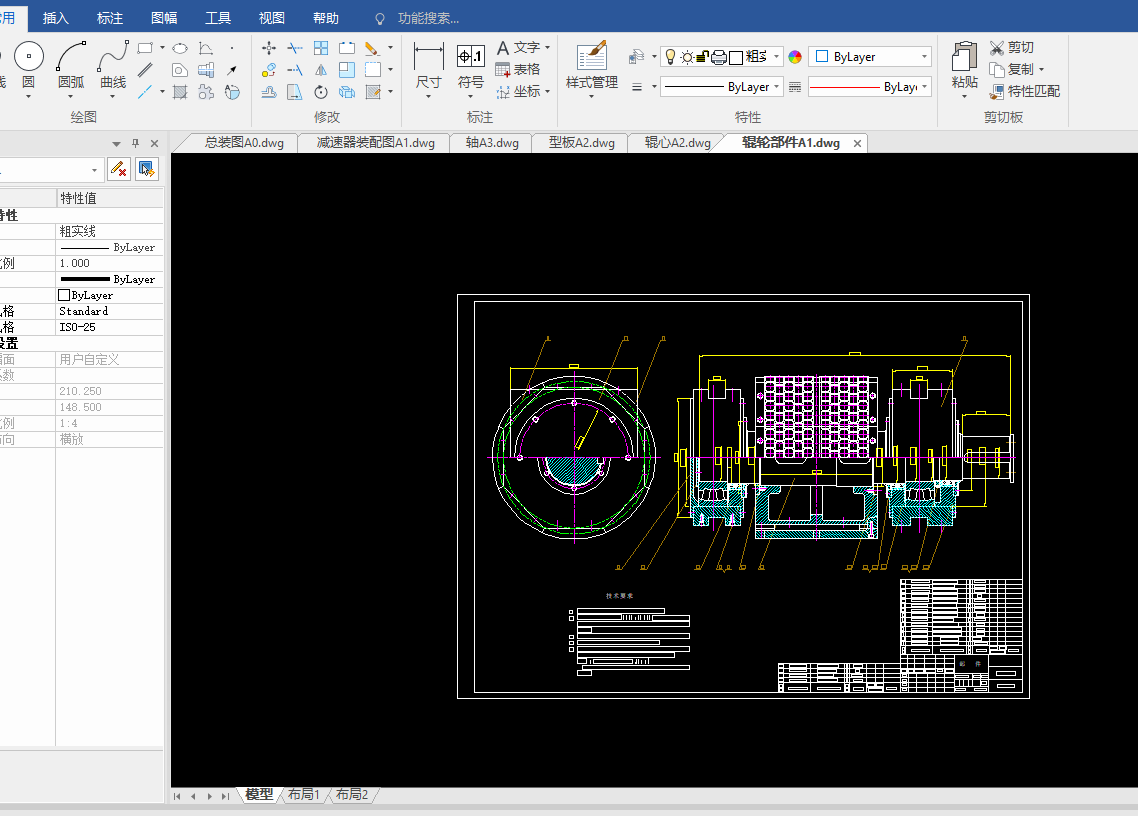Open the View (视图) ribbon tab
1138x816 pixels.
click(x=271, y=18)
